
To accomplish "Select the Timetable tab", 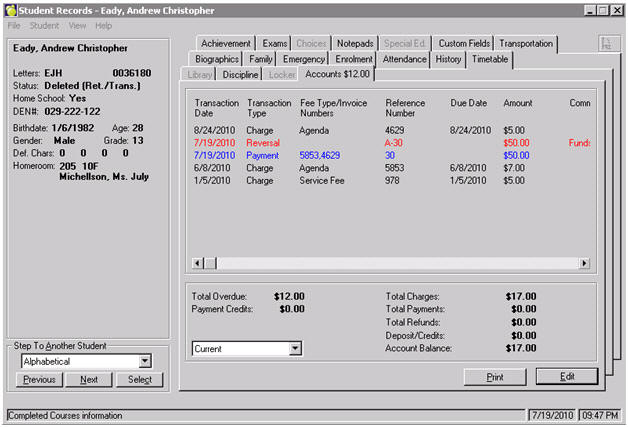I will pyautogui.click(x=489, y=59).
